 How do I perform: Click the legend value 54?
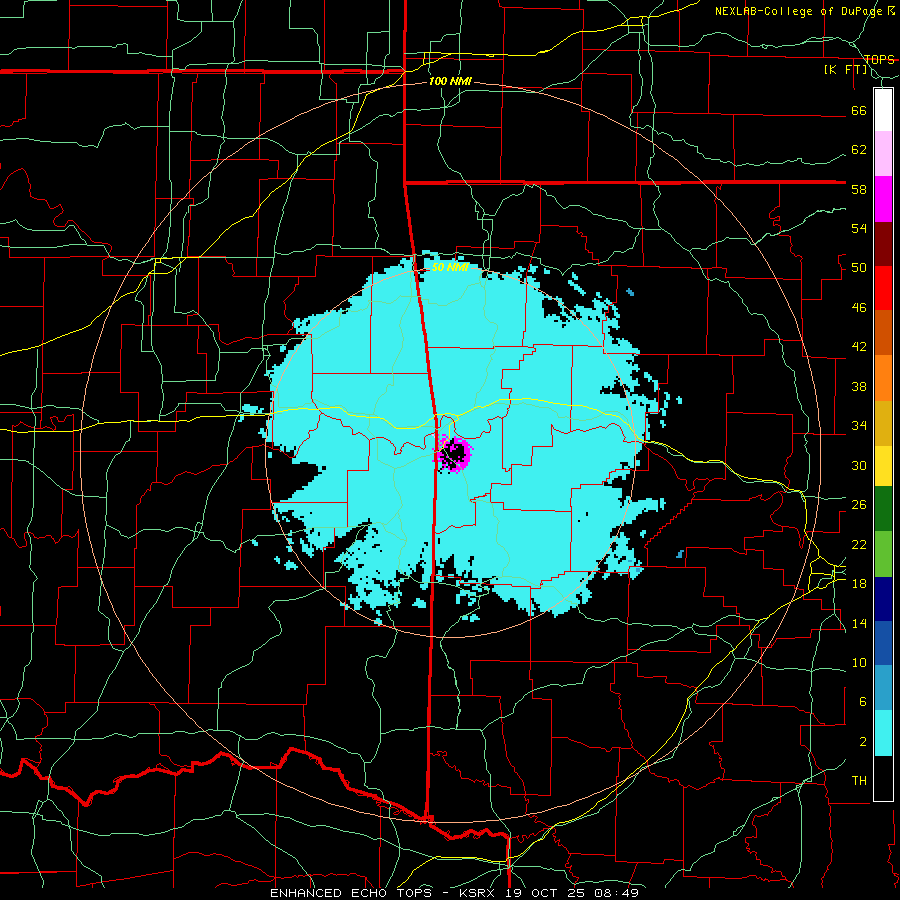coord(859,228)
